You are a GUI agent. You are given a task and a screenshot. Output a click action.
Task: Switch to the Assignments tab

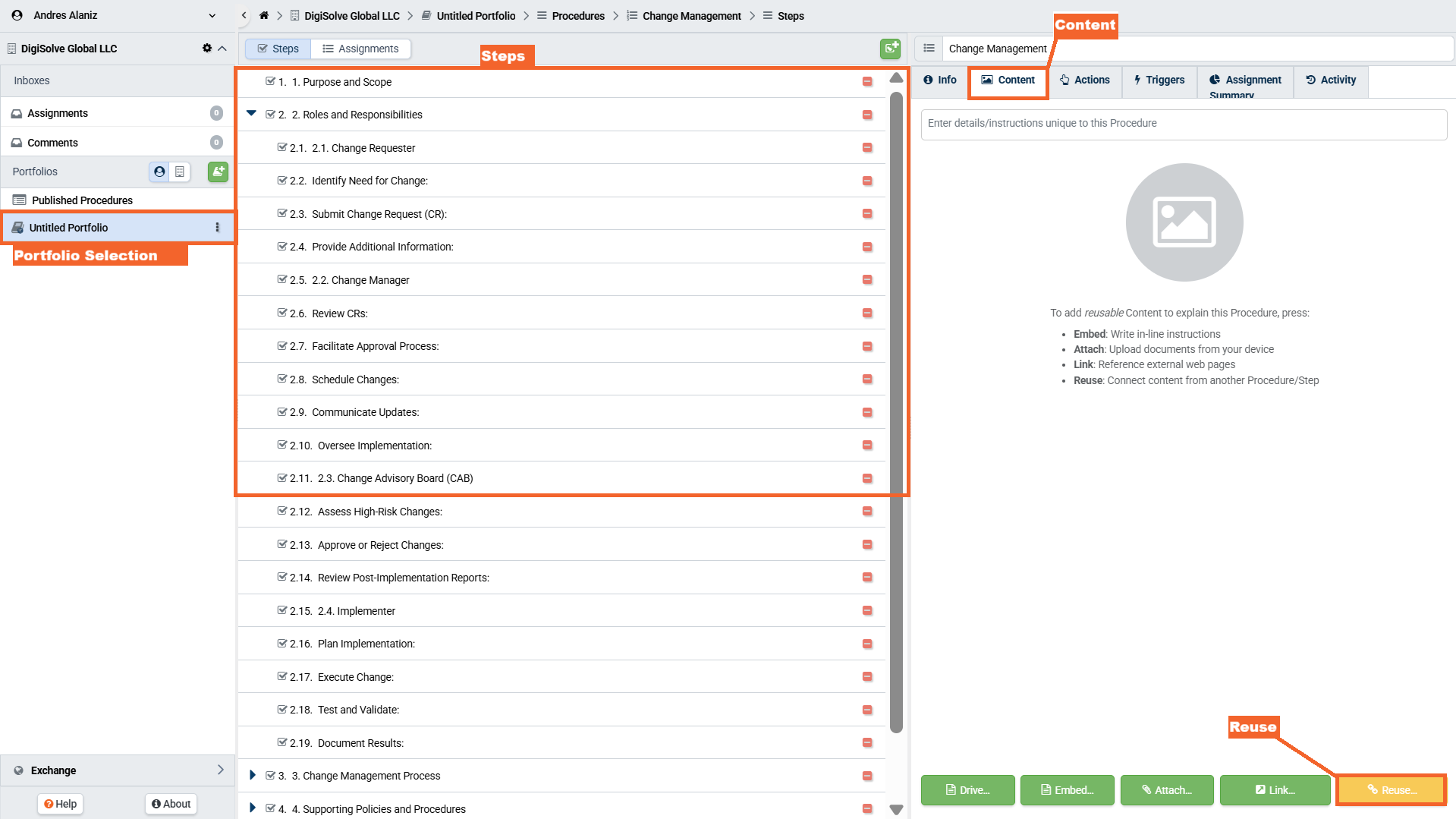360,49
